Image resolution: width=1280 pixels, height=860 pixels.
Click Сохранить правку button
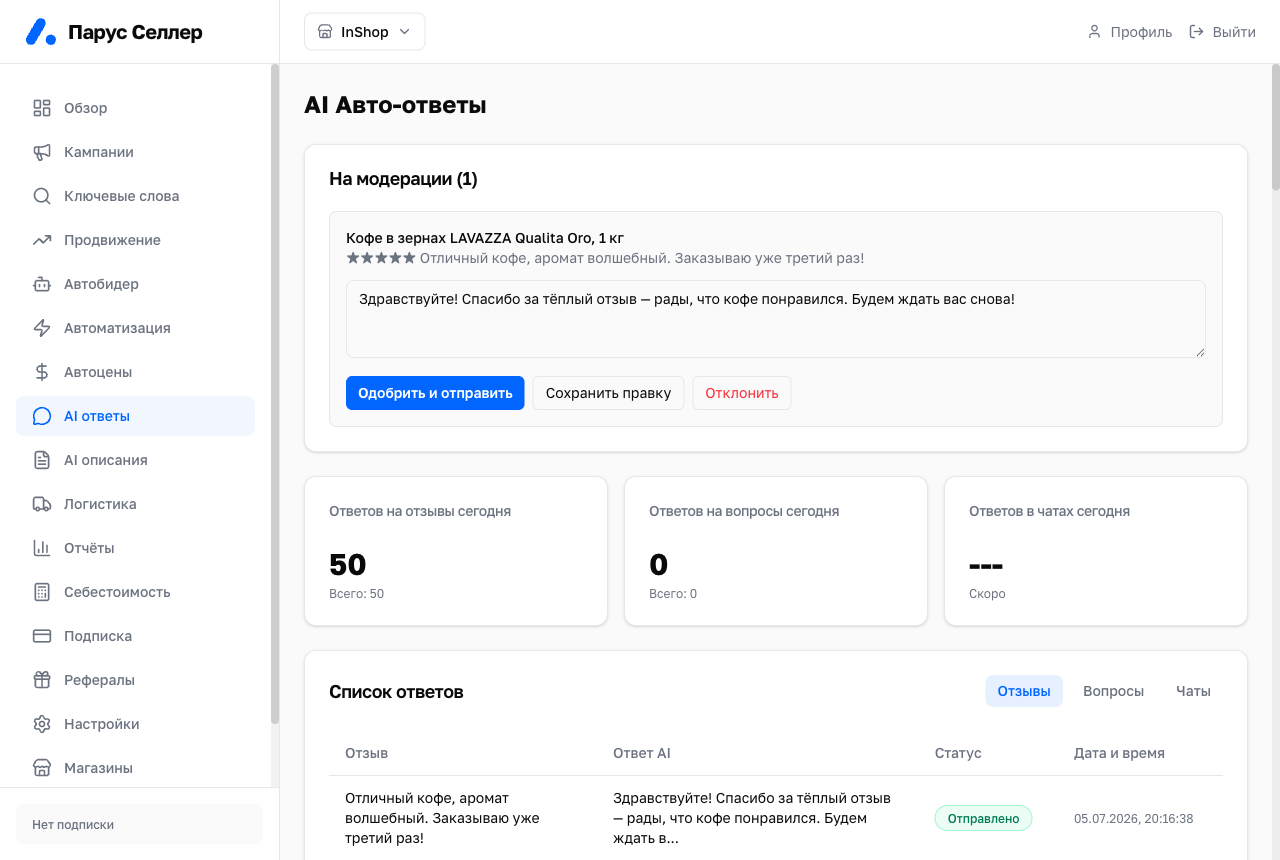click(x=608, y=393)
